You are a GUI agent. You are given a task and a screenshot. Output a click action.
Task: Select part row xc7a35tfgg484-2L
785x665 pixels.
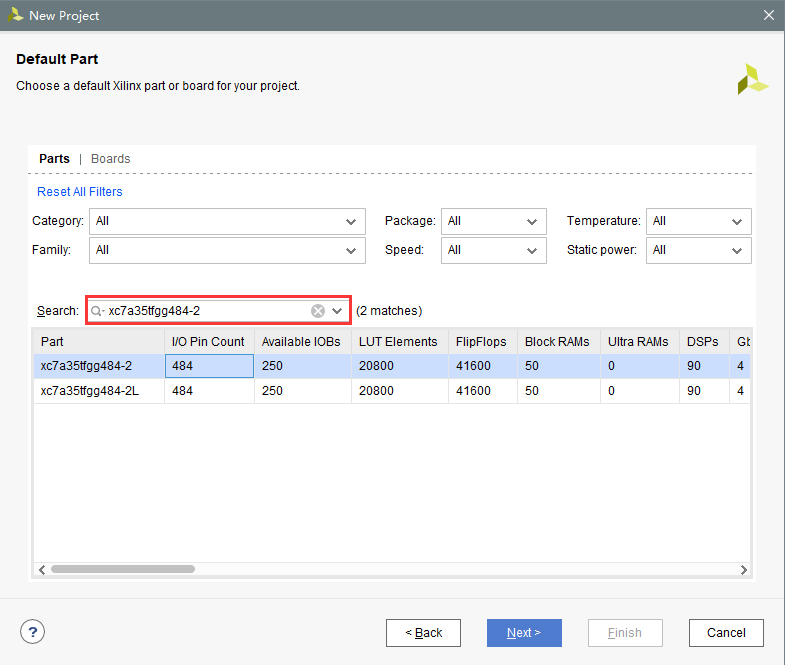[392, 391]
